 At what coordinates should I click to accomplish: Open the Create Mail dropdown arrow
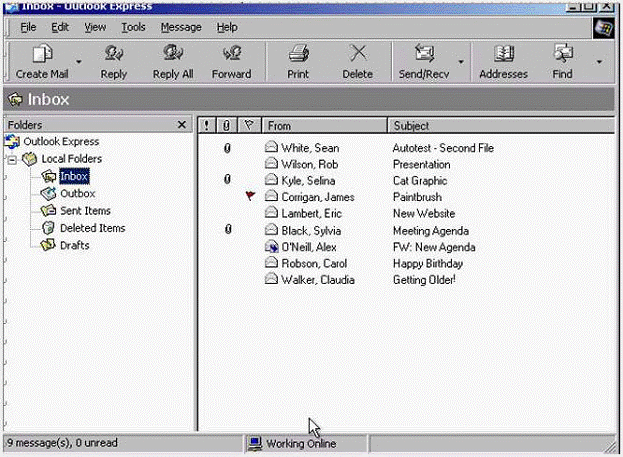pyautogui.click(x=78, y=62)
